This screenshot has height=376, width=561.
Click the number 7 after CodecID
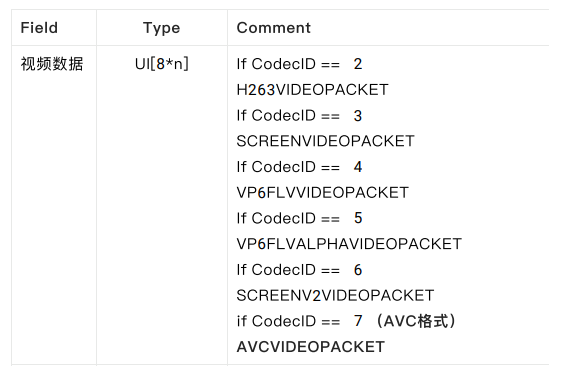pyautogui.click(x=358, y=321)
